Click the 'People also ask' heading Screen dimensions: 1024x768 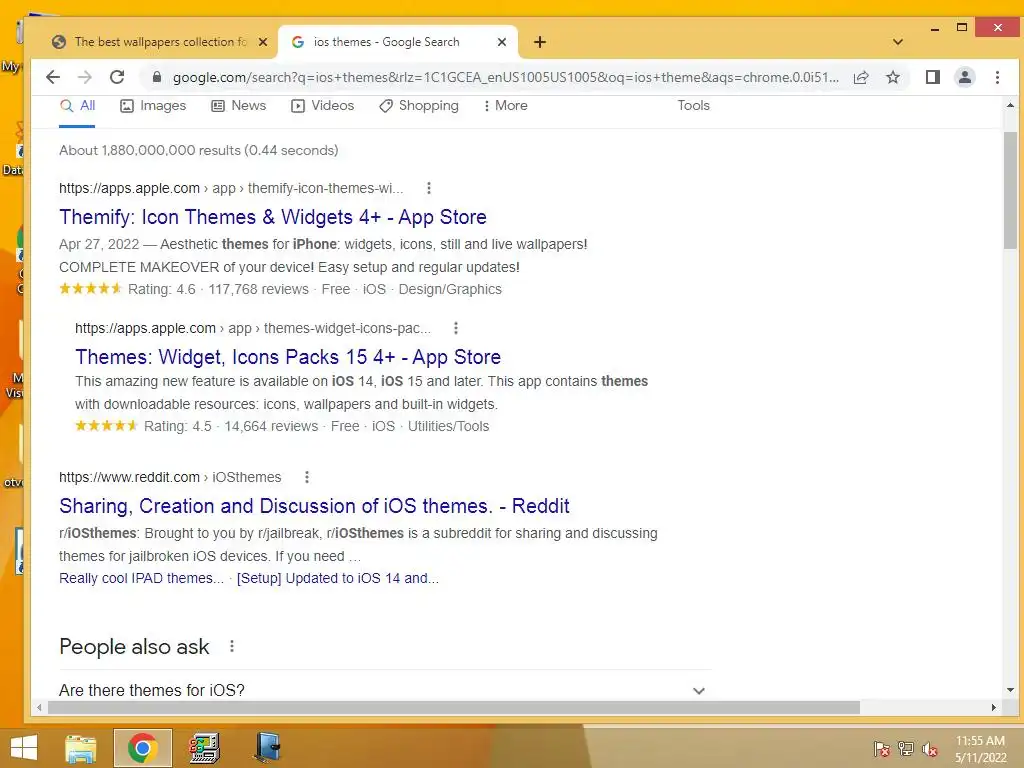[x=134, y=647]
